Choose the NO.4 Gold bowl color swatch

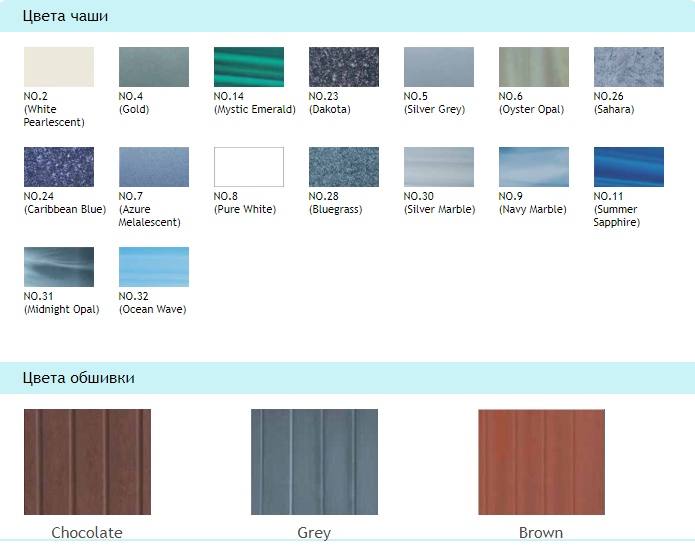click(154, 67)
